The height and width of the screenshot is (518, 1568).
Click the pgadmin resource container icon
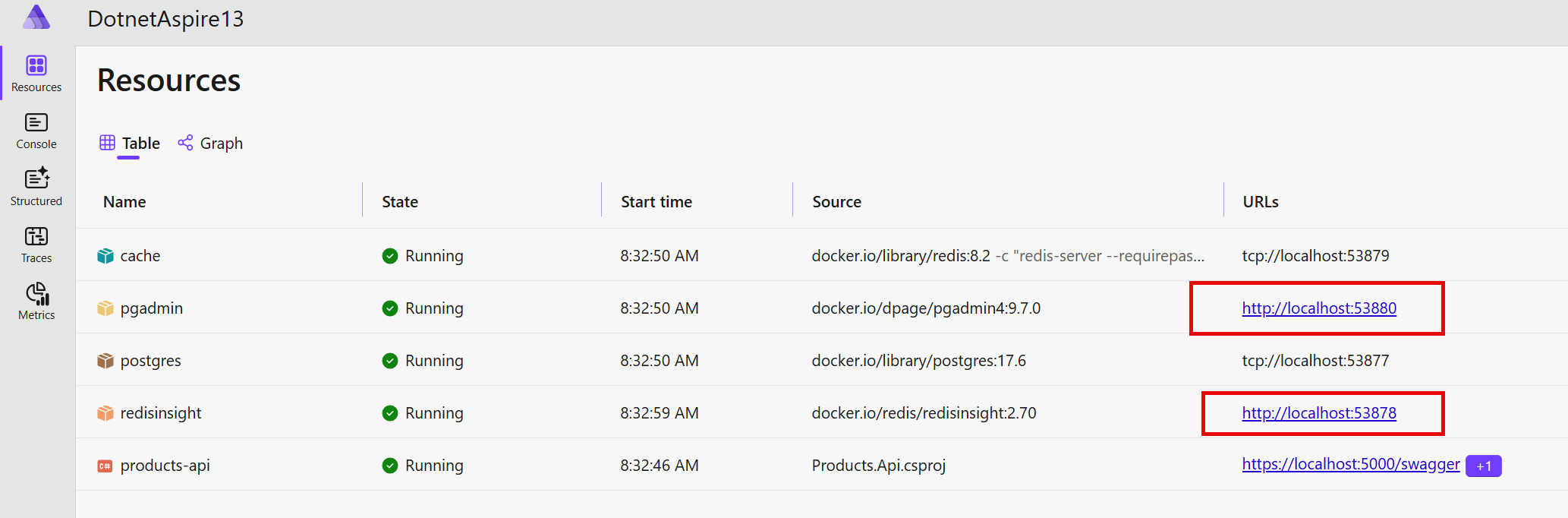pyautogui.click(x=105, y=308)
